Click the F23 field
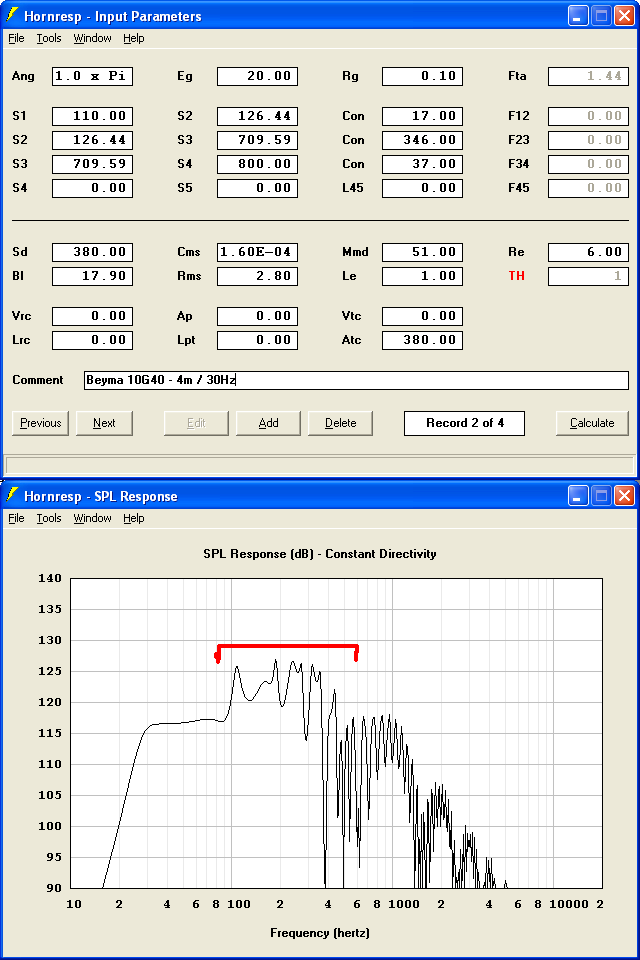Image resolution: width=640 pixels, height=960 pixels. coord(589,140)
